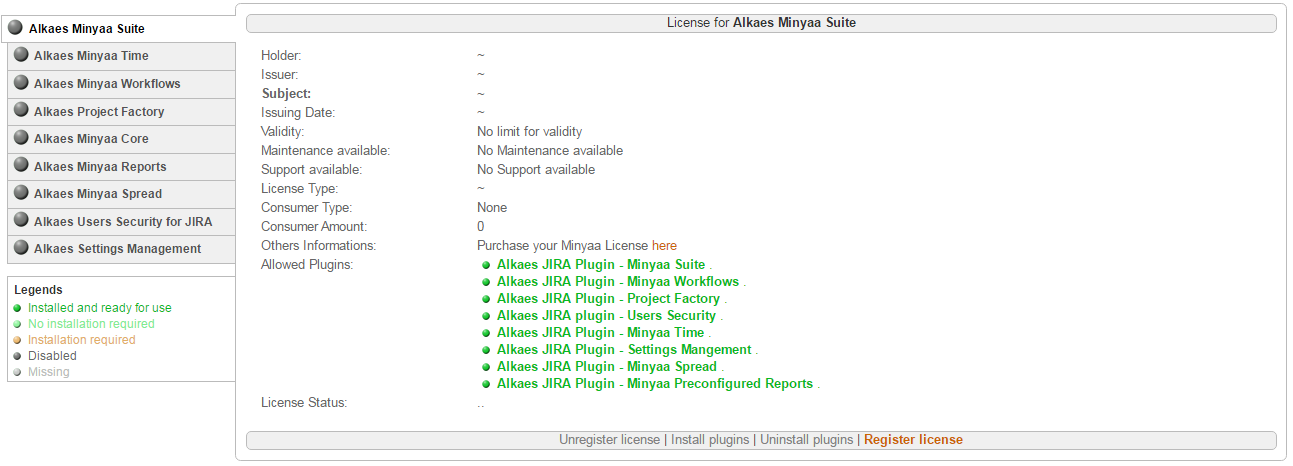Click the status icon beside Alkaes Minyaa Suite tab
Viewport: 1293px width, 466px height.
click(15, 28)
